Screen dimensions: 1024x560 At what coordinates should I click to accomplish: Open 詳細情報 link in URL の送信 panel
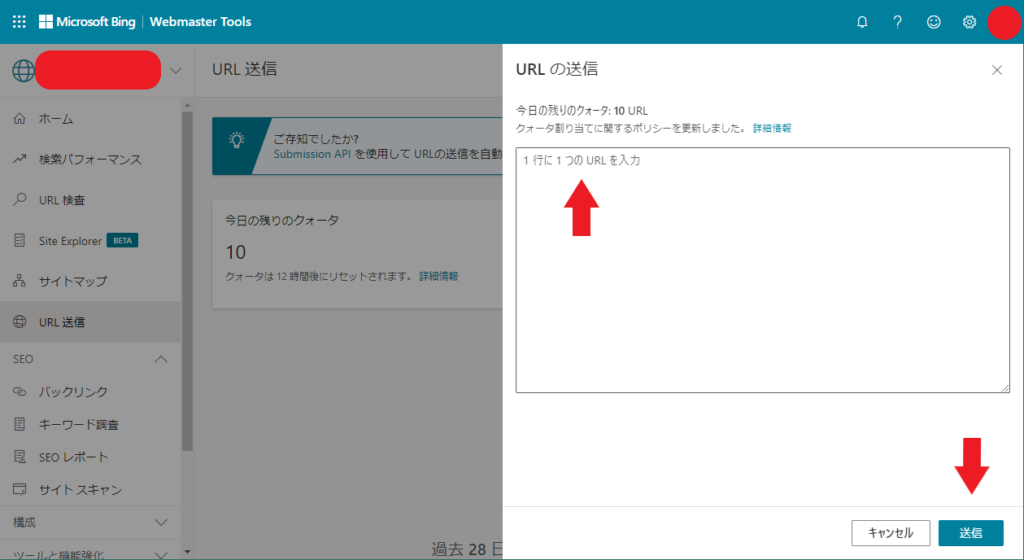(772, 128)
